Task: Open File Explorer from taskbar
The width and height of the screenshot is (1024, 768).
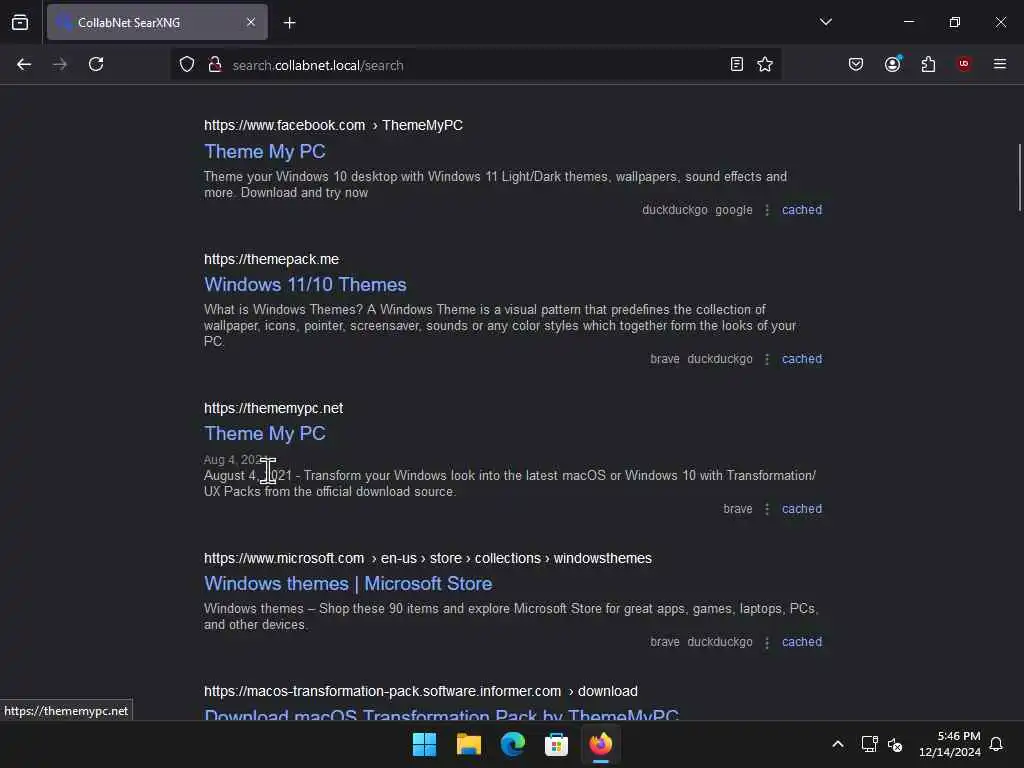Action: click(x=469, y=744)
